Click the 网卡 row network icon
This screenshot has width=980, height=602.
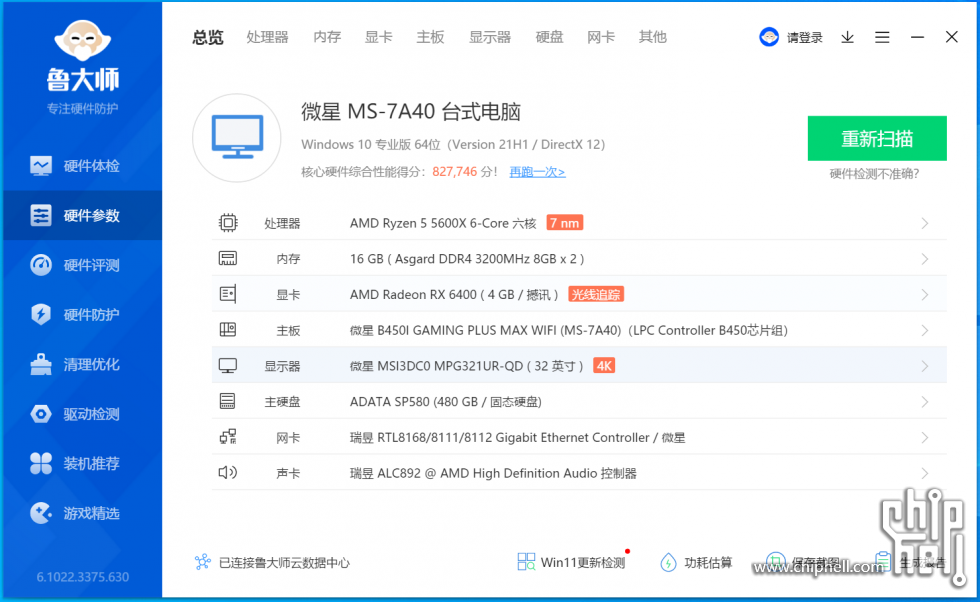click(228, 436)
